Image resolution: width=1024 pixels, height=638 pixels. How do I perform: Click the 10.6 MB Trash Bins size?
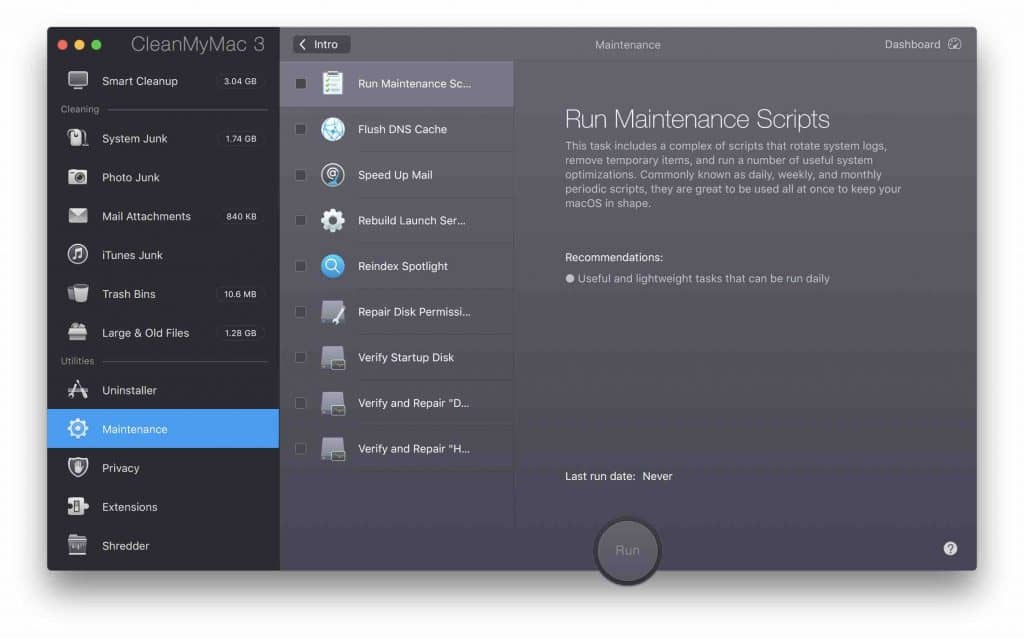(x=240, y=294)
